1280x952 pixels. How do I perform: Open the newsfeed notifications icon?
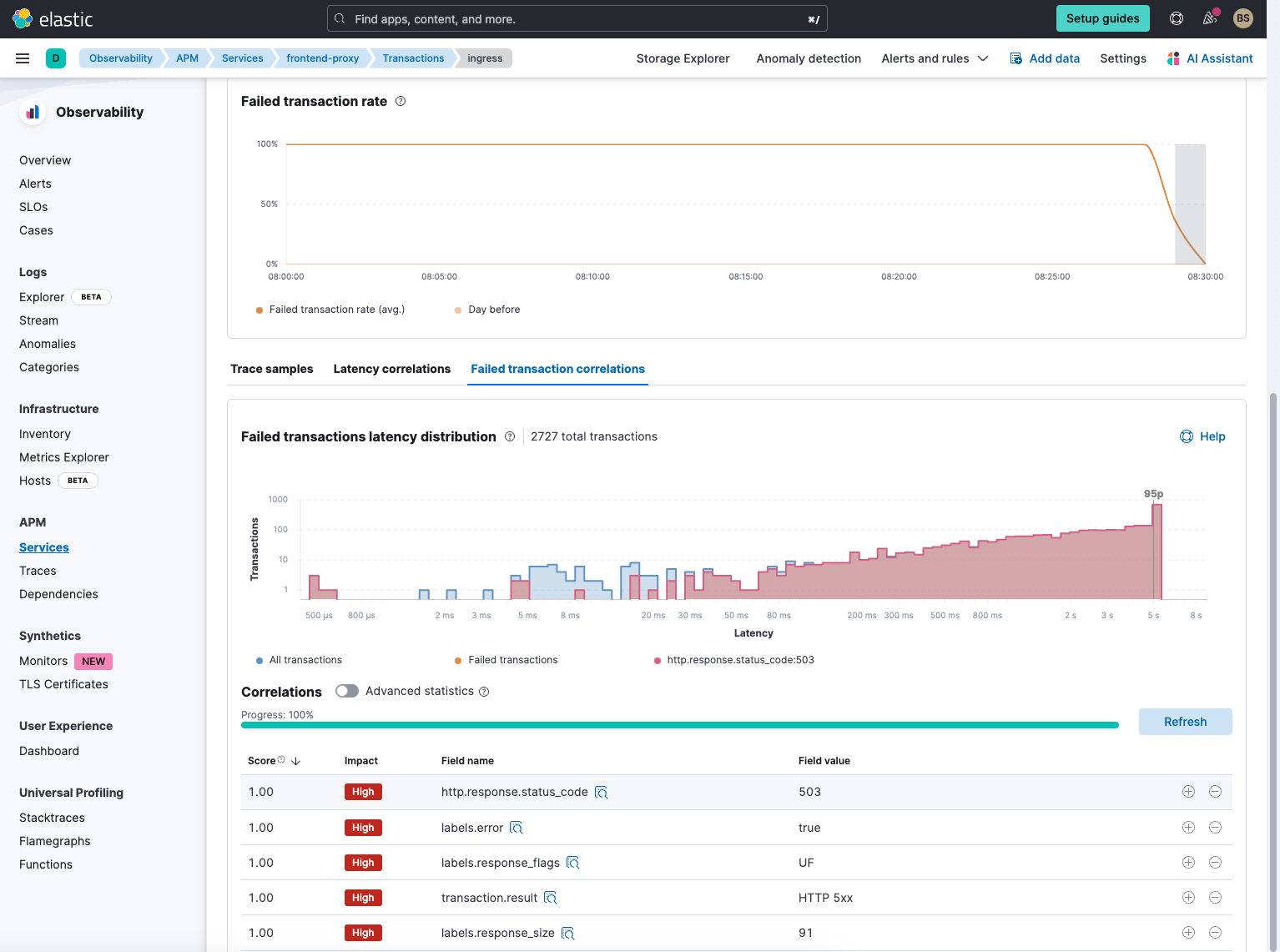tap(1209, 18)
